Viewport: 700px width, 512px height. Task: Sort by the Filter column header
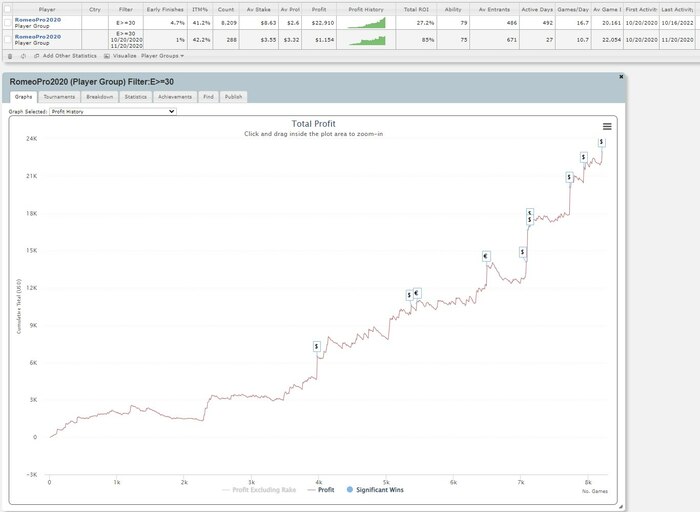[126, 9]
